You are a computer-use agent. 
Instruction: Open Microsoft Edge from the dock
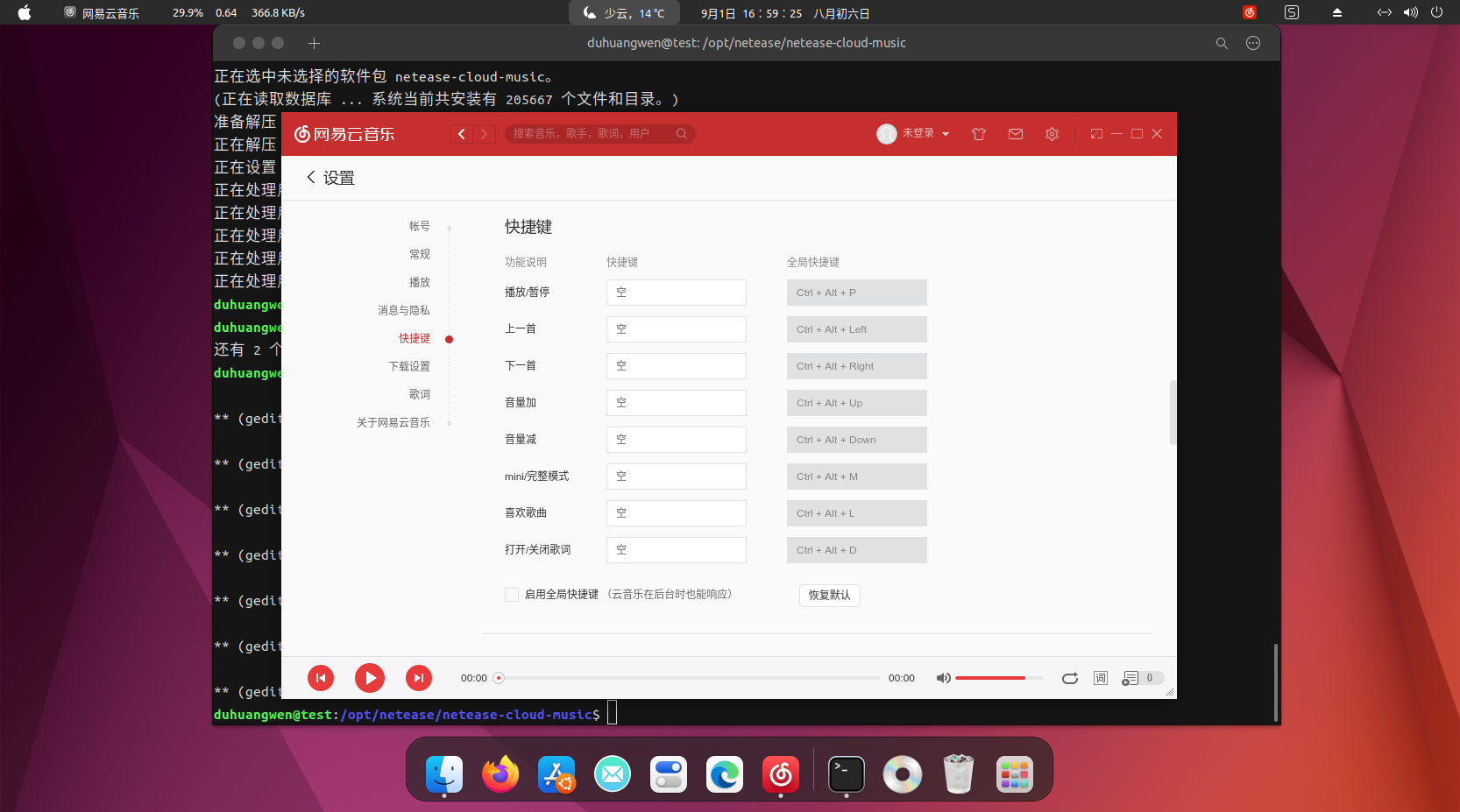click(x=725, y=774)
